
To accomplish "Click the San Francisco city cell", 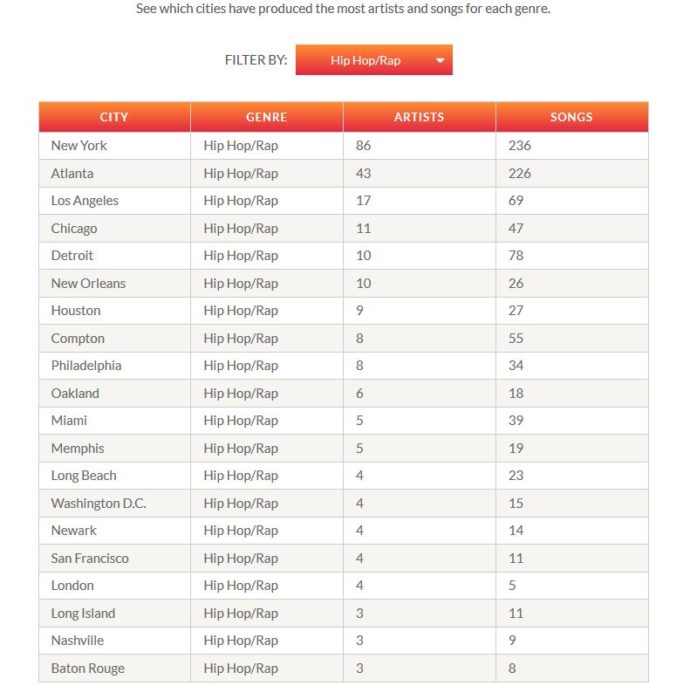I will [114, 558].
